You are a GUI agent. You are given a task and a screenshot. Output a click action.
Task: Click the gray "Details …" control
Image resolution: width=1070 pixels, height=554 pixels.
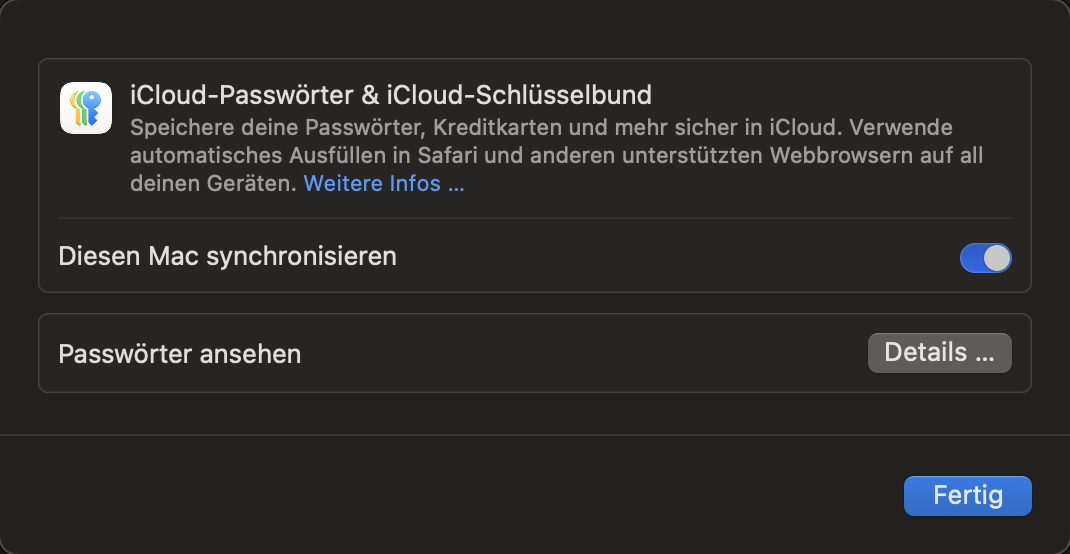tap(939, 353)
